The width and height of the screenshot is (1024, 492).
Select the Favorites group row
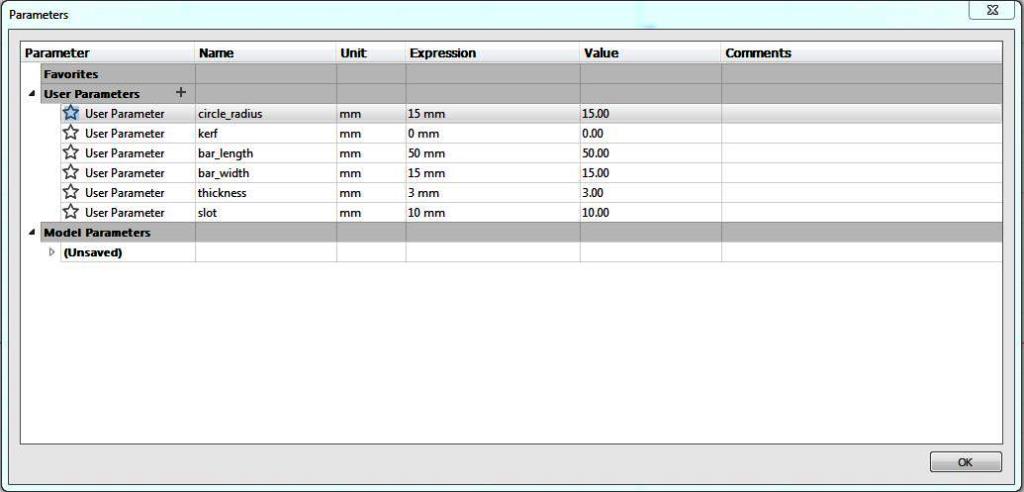point(521,74)
